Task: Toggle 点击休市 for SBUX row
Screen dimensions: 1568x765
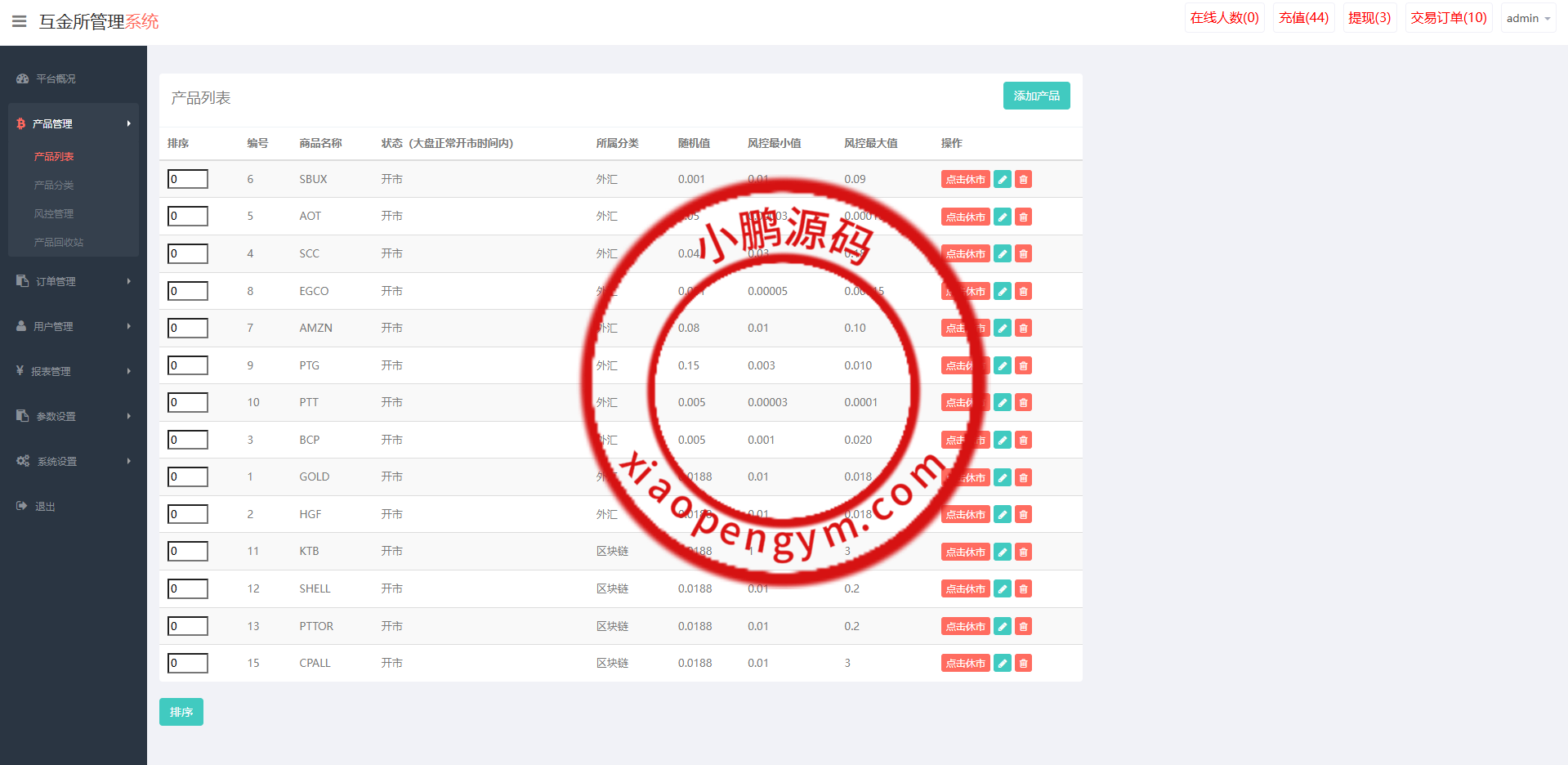Action: [x=965, y=180]
